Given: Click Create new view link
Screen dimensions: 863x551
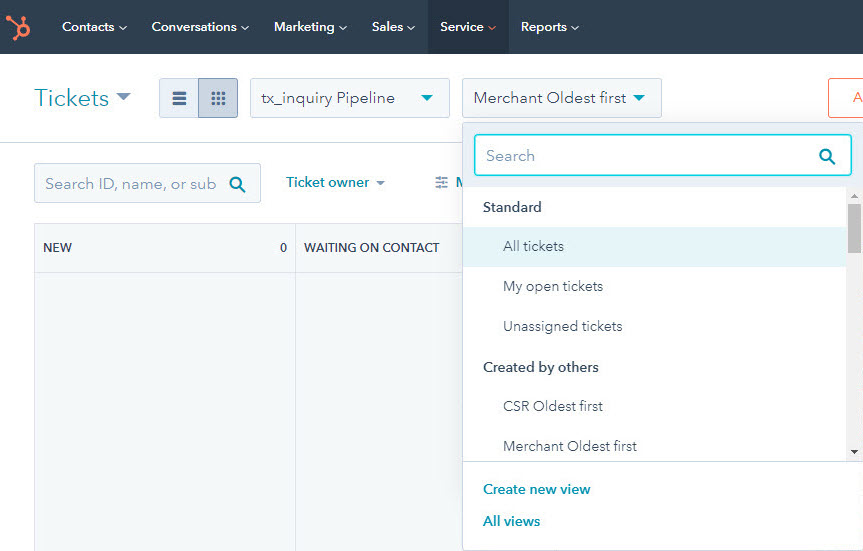Looking at the screenshot, I should 536,489.
